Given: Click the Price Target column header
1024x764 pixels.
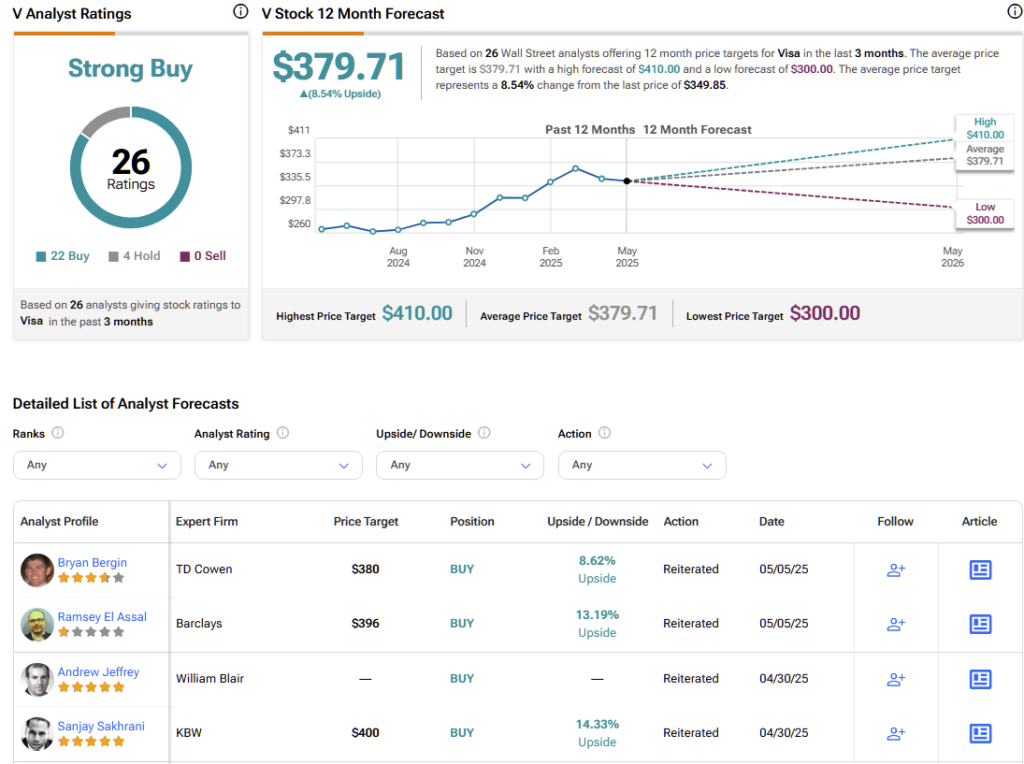Looking at the screenshot, I should (x=366, y=521).
